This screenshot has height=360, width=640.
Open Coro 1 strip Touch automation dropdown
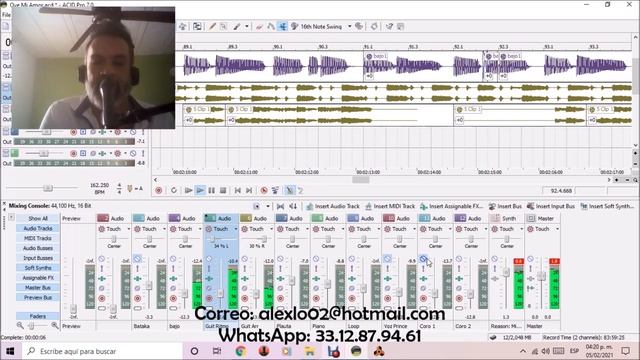click(x=450, y=229)
